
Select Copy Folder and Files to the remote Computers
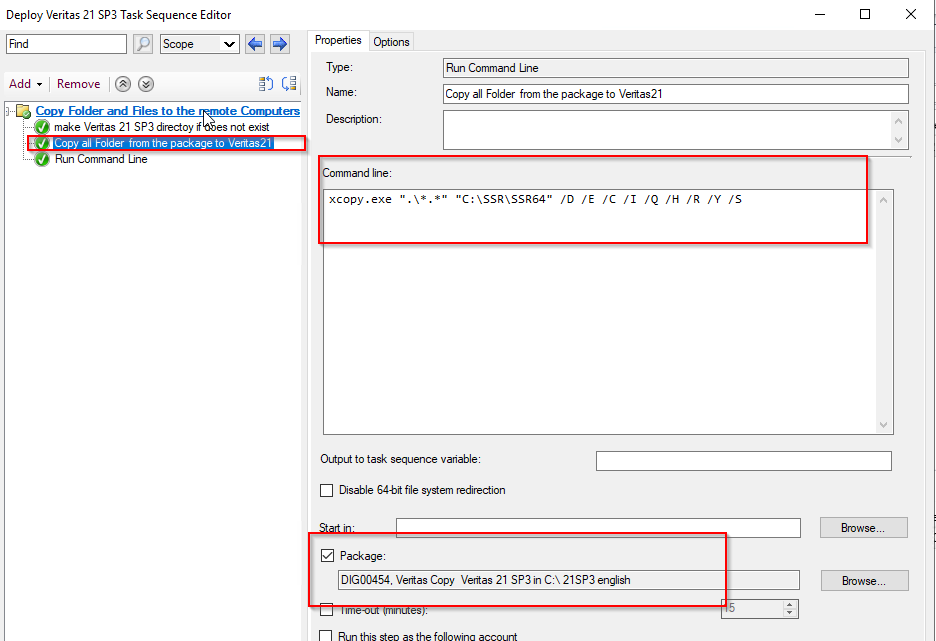[x=168, y=111]
